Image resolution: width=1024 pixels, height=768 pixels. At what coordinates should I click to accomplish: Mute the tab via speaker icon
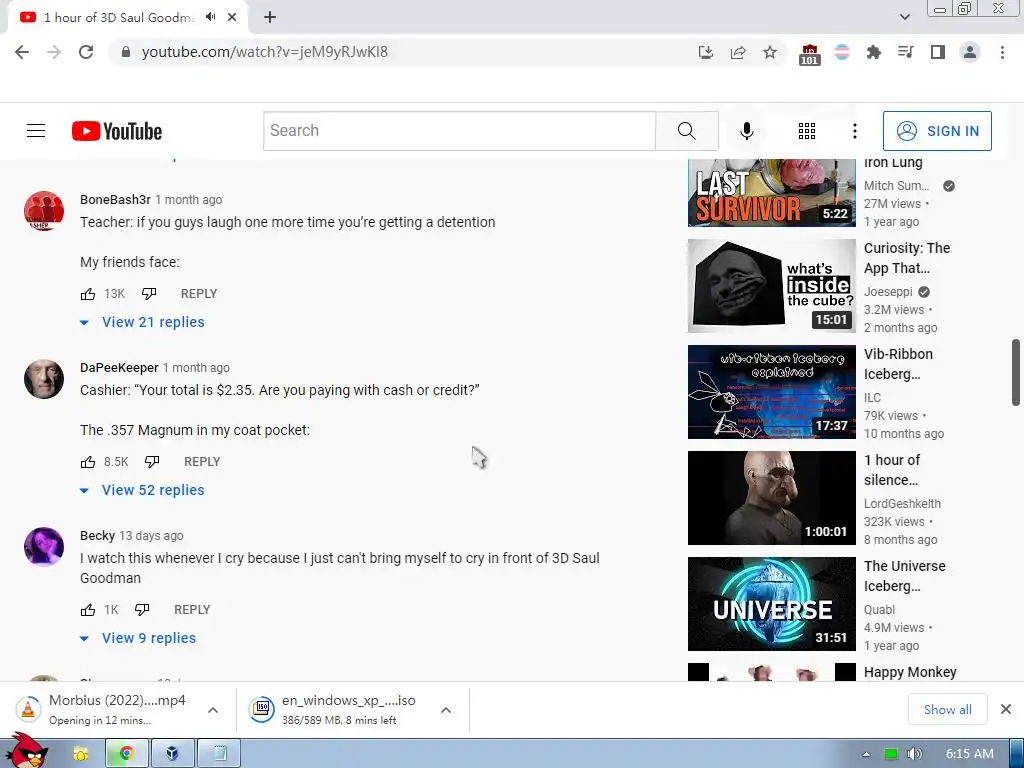click(210, 17)
